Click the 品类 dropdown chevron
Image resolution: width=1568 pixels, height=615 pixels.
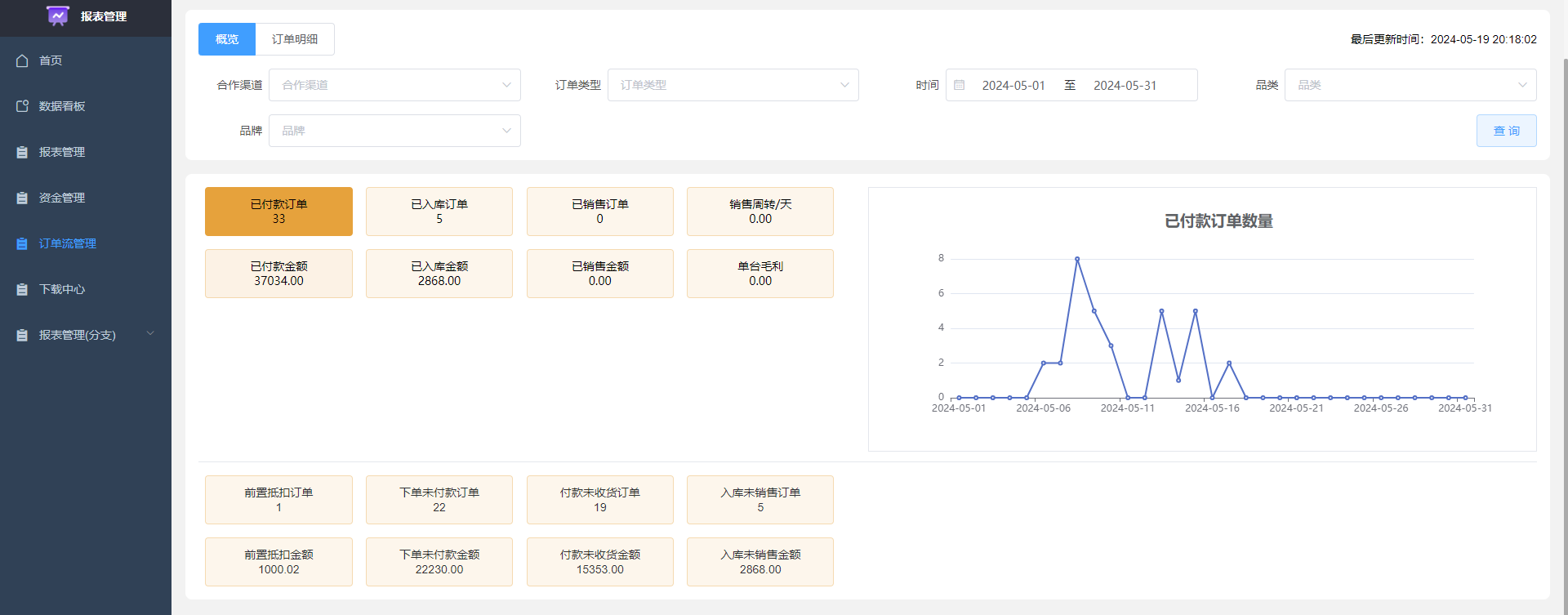tap(1522, 85)
